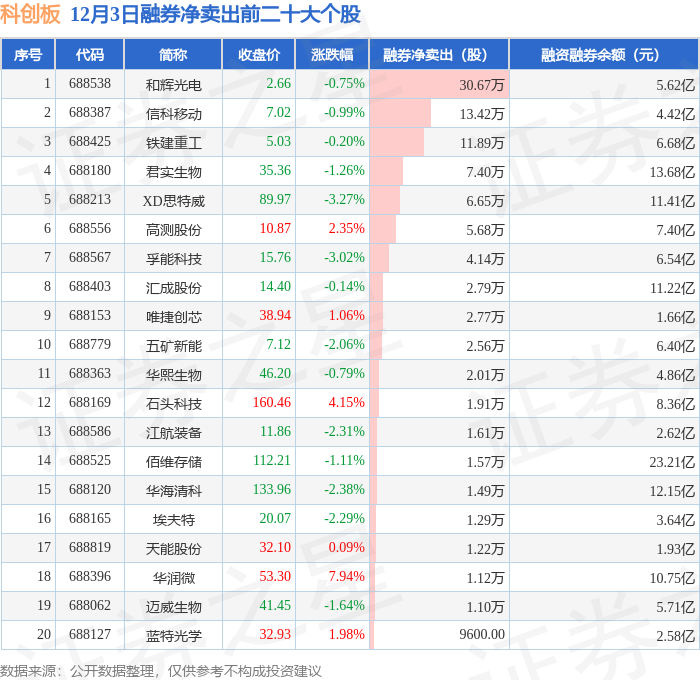Click the 简称 column header

173,55
